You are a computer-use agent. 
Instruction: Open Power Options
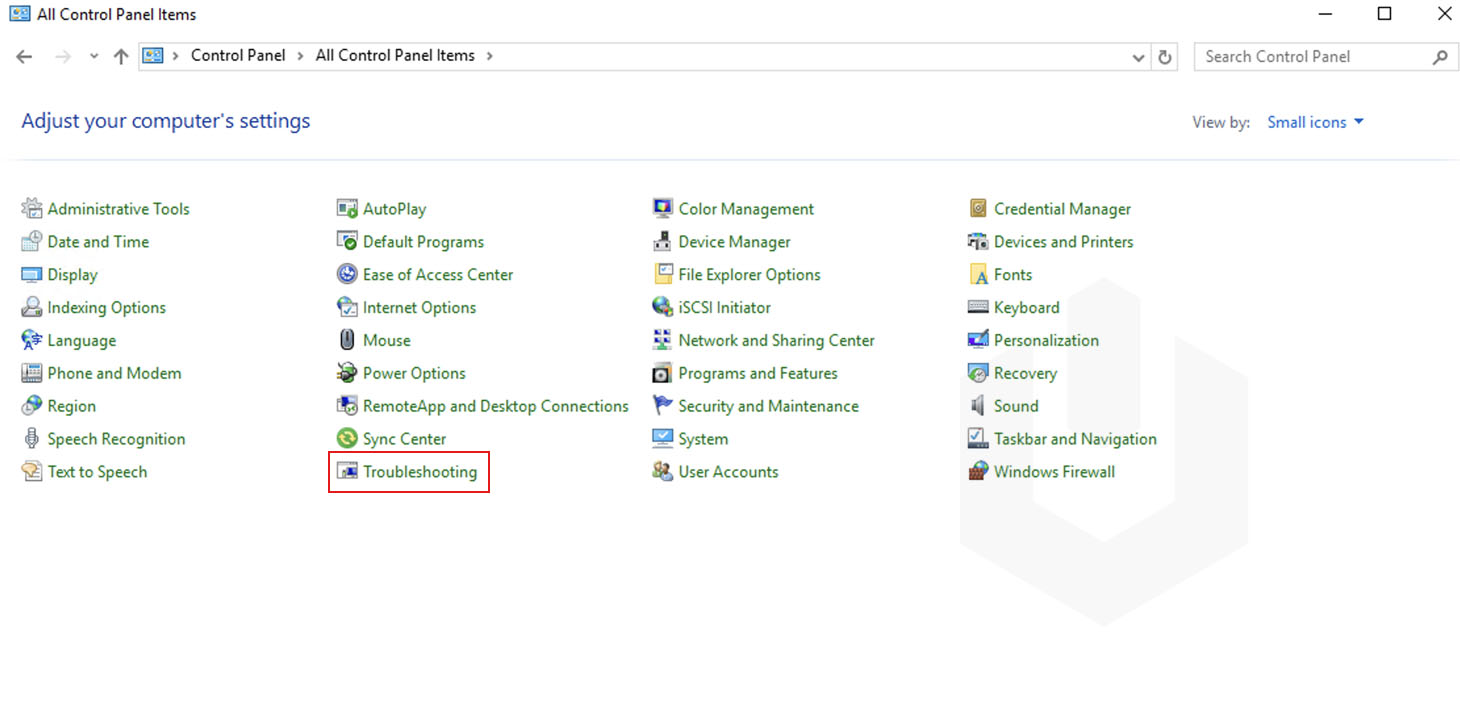click(x=413, y=373)
